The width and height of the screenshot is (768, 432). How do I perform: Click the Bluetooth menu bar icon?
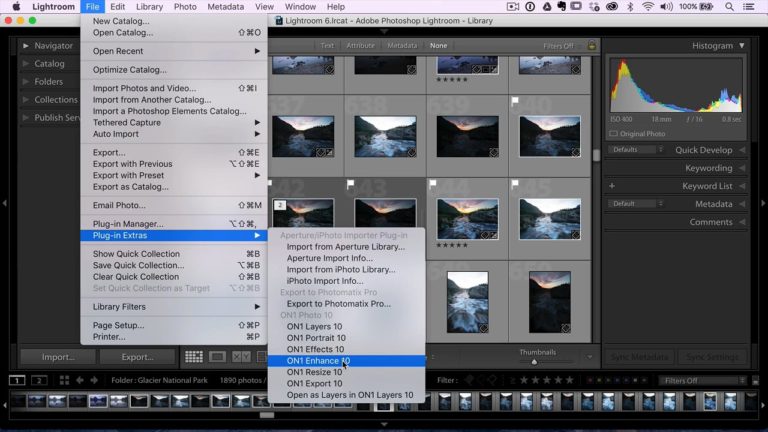click(630, 7)
